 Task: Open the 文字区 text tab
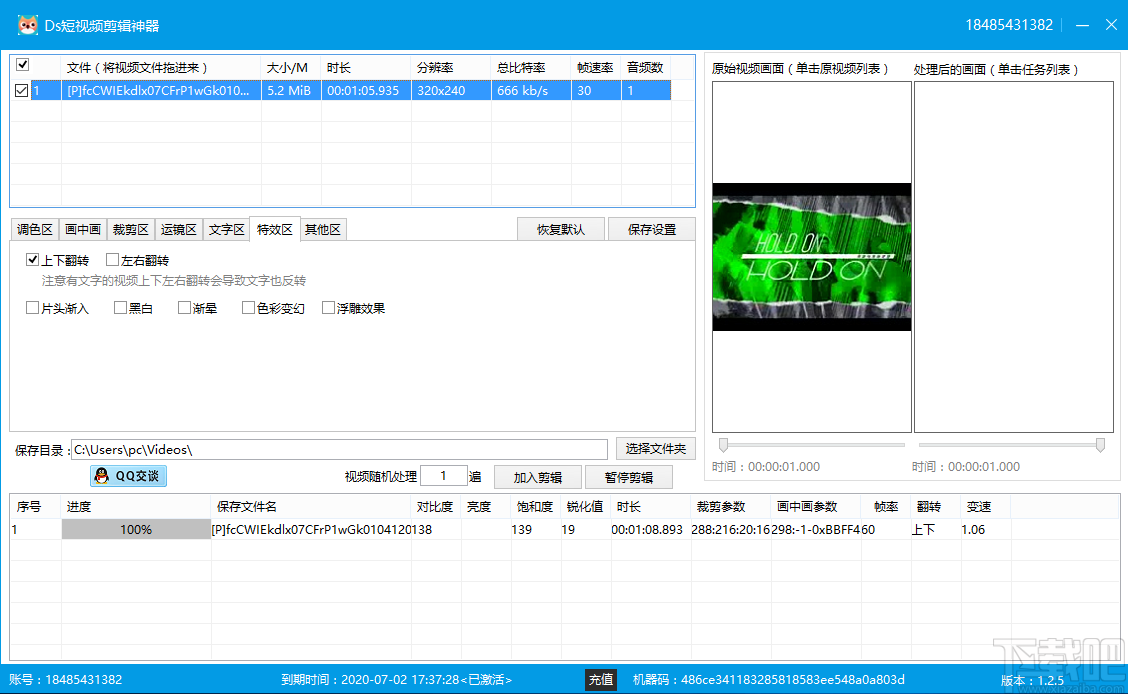[227, 228]
